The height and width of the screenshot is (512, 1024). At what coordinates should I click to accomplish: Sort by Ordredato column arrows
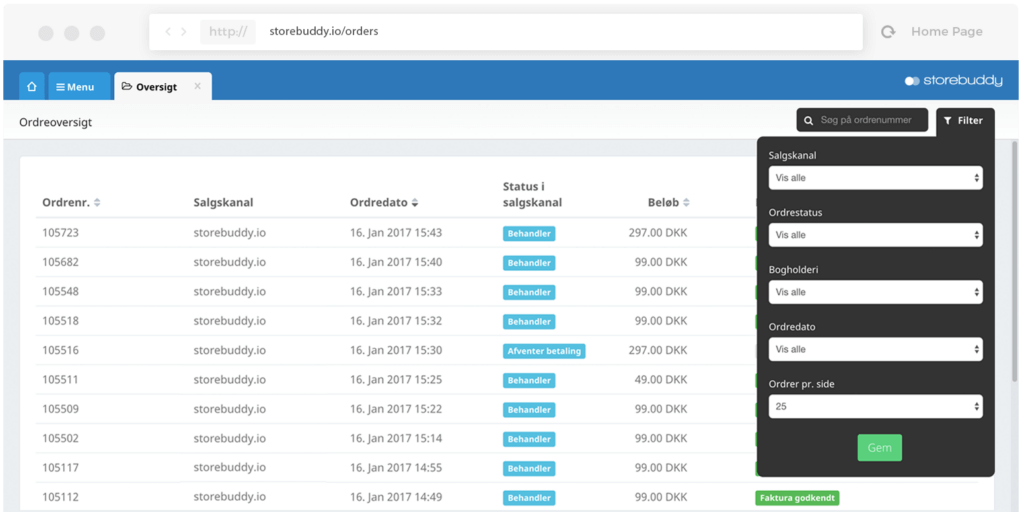[x=415, y=203]
